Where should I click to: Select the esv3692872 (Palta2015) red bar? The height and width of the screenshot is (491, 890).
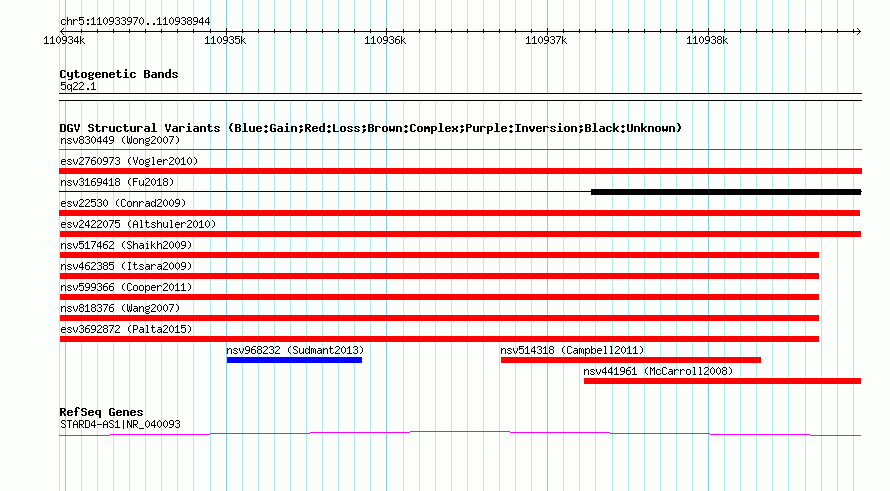(x=439, y=339)
